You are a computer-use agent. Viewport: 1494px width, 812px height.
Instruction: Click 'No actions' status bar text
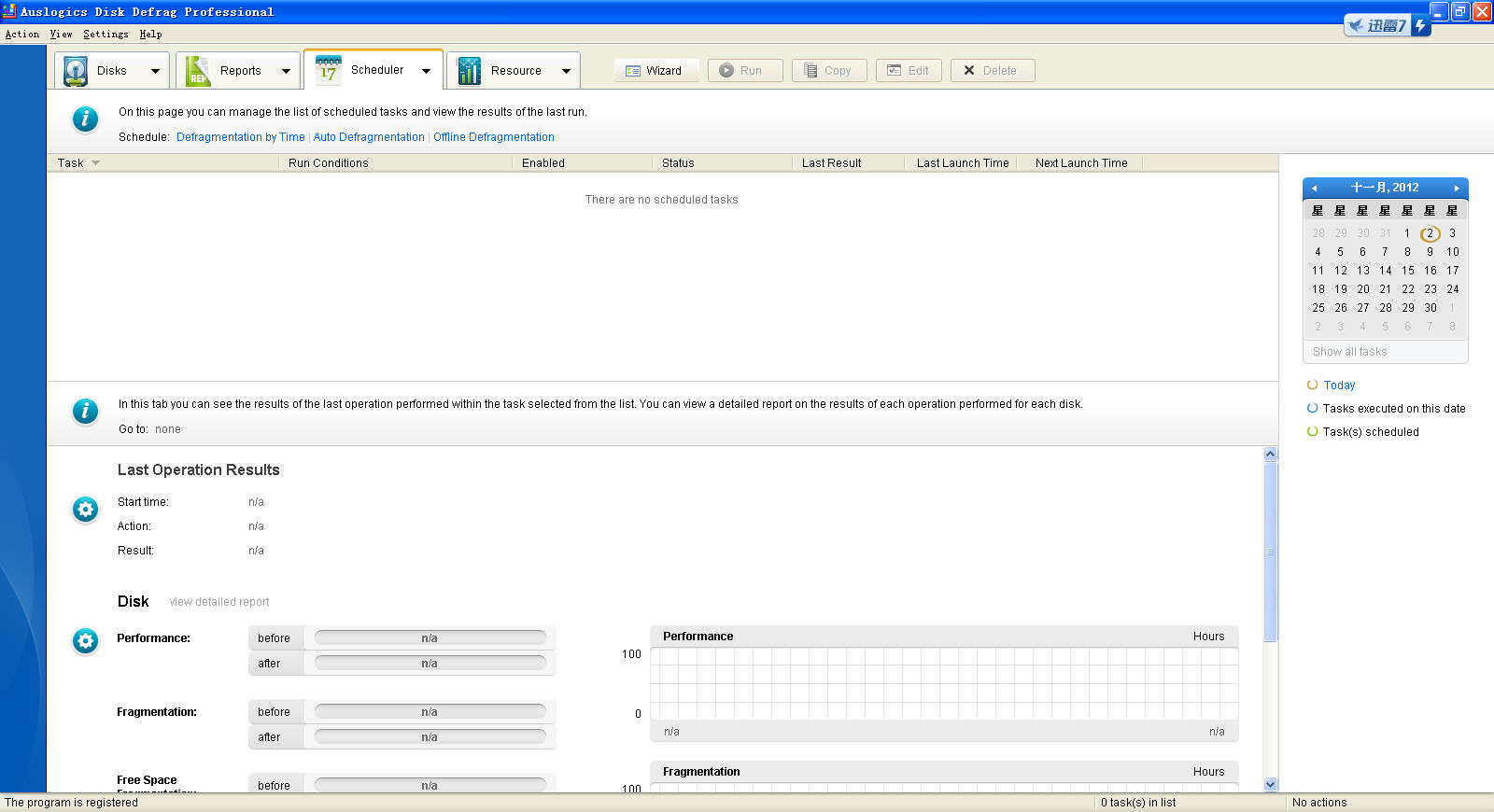coord(1319,803)
